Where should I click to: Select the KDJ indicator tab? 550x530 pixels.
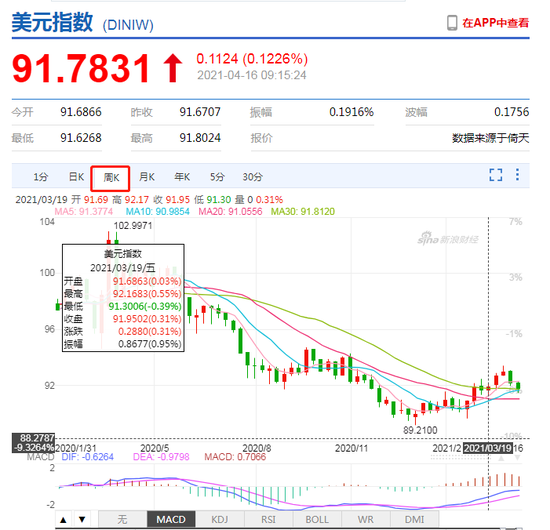pyautogui.click(x=220, y=519)
